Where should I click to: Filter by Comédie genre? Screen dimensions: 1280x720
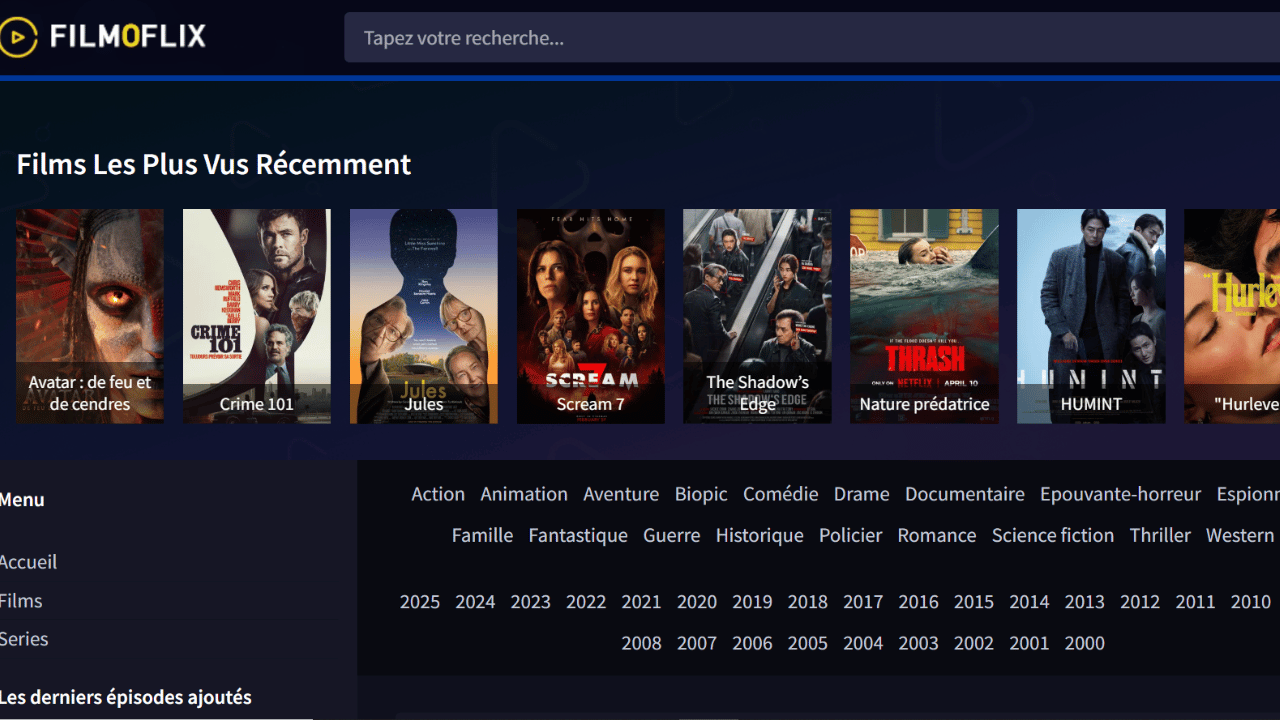click(x=781, y=494)
